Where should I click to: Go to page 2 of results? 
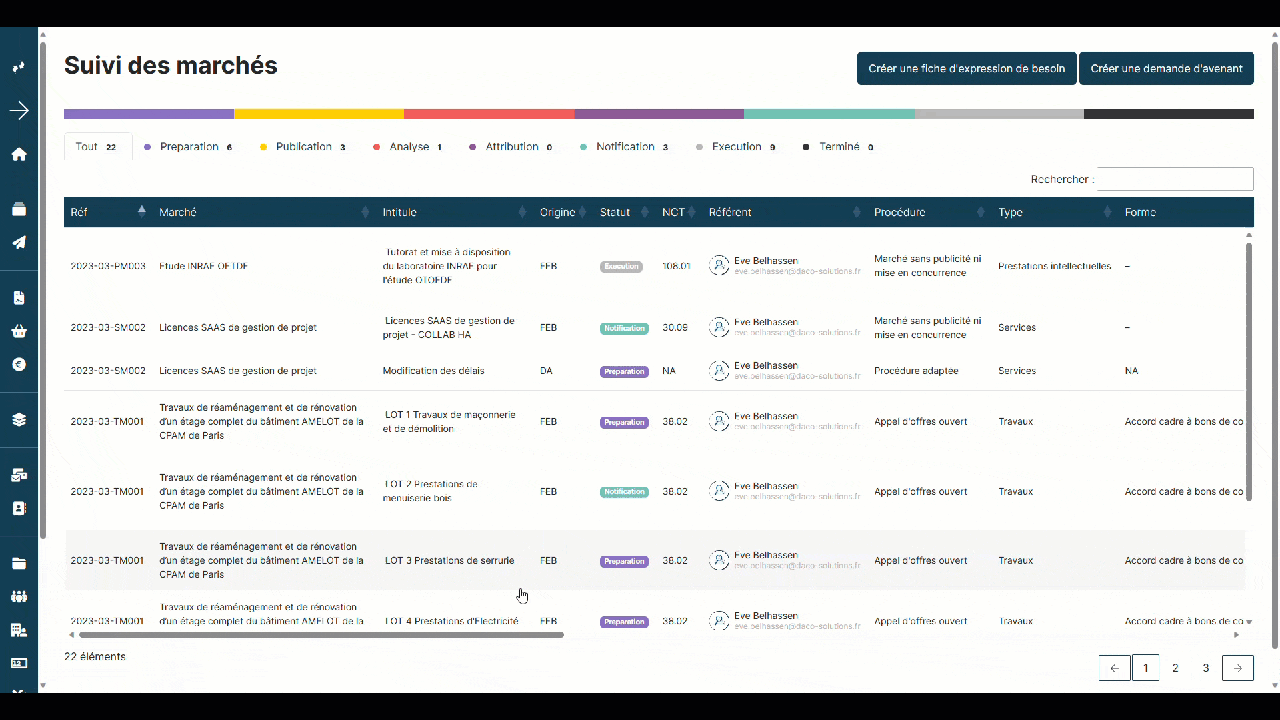click(x=1175, y=668)
